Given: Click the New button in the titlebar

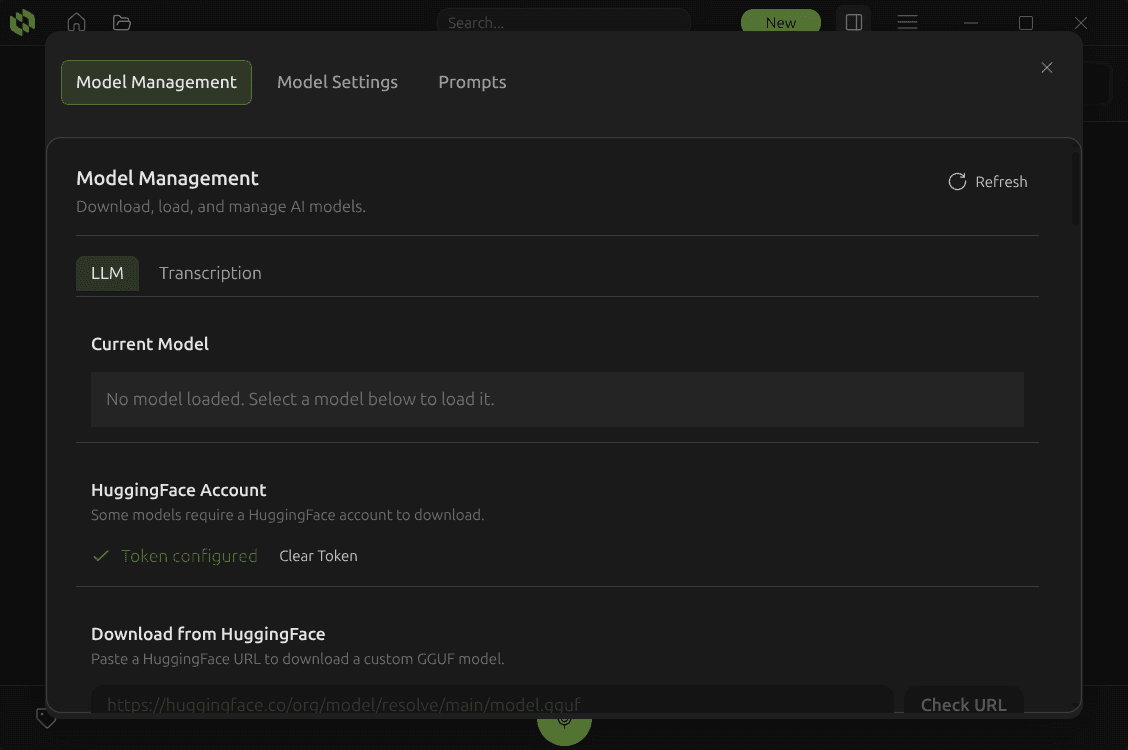Looking at the screenshot, I should (781, 22).
